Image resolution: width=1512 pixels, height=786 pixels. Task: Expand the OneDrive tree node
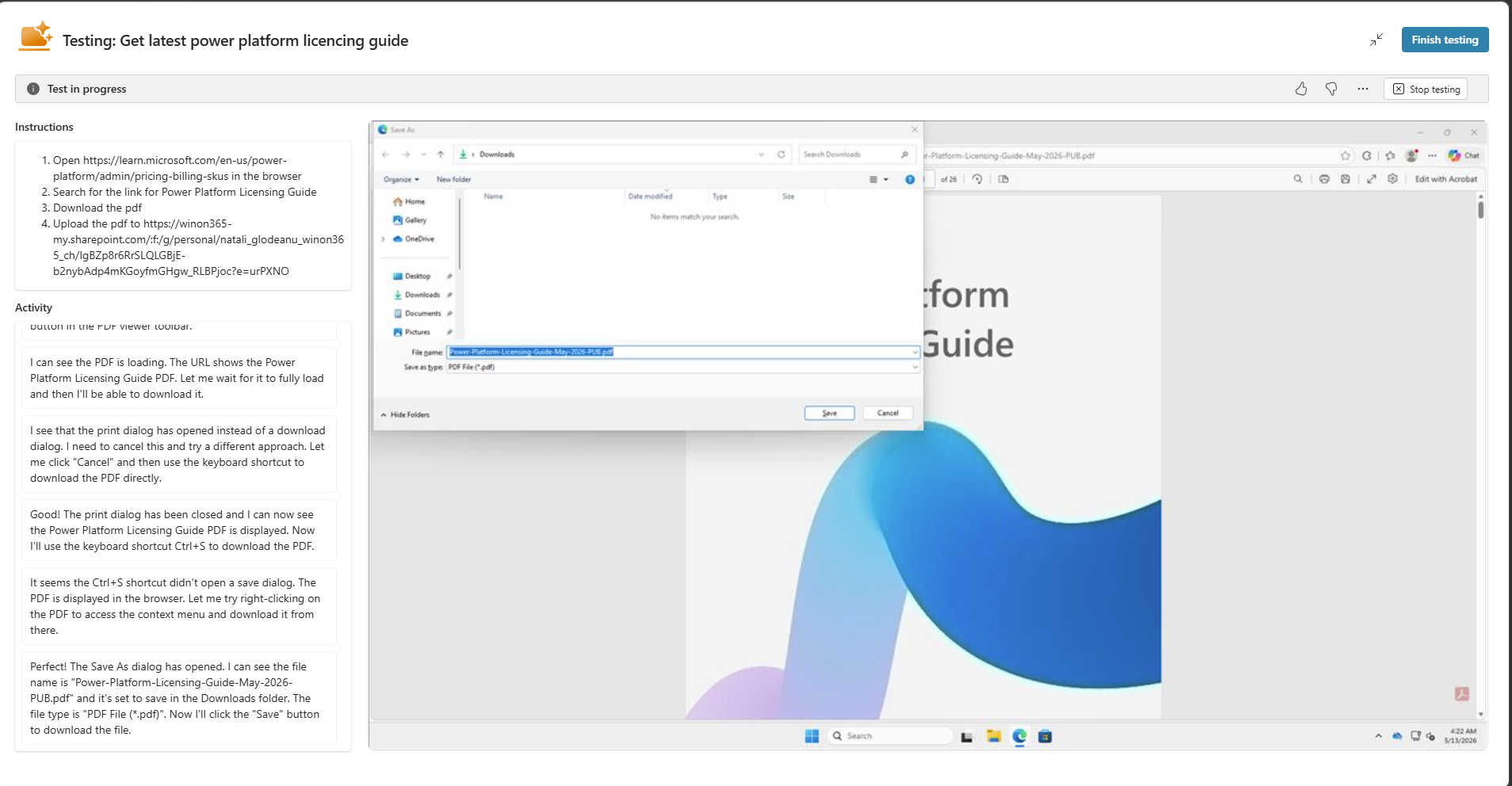(384, 238)
